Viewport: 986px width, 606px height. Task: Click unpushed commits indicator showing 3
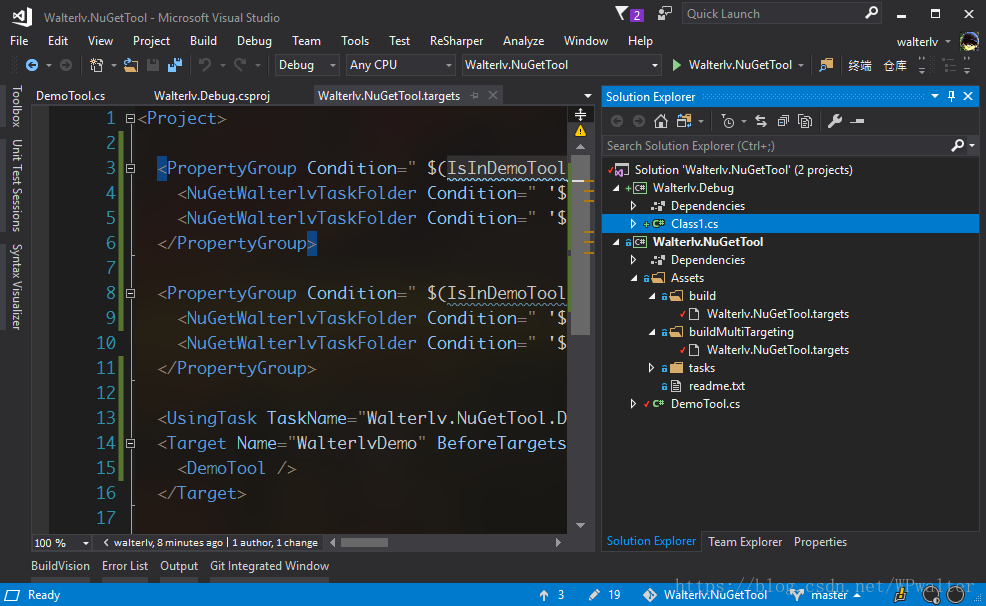click(x=551, y=595)
